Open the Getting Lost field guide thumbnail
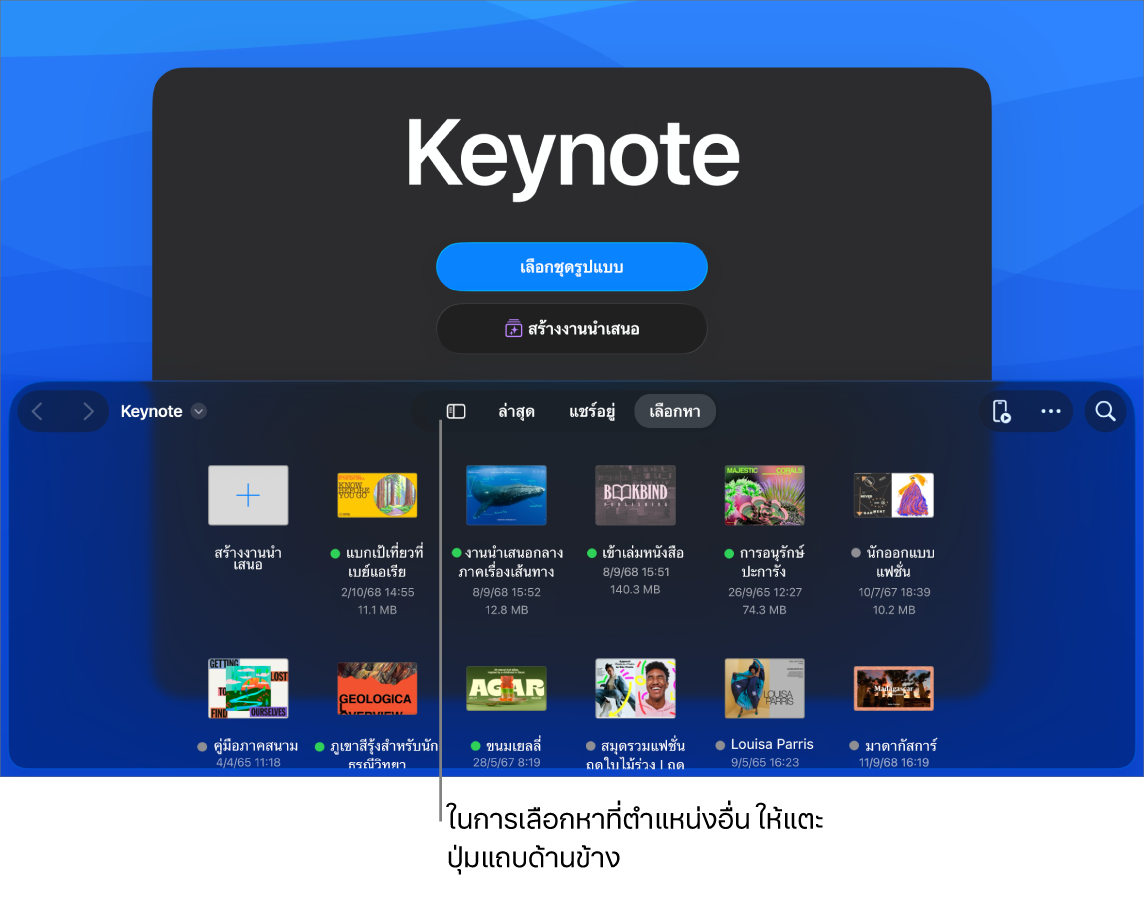The image size is (1144, 907). pos(248,689)
